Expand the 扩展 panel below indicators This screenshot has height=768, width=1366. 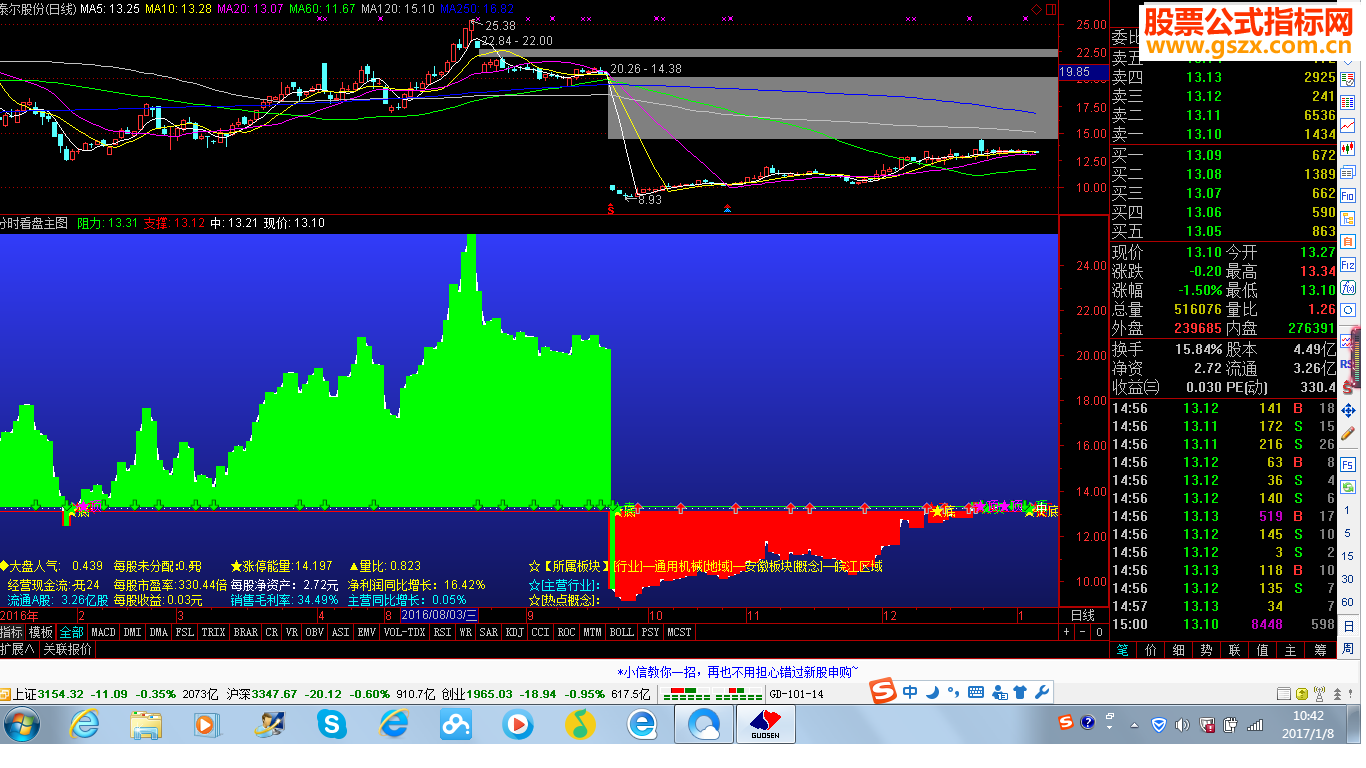point(17,649)
